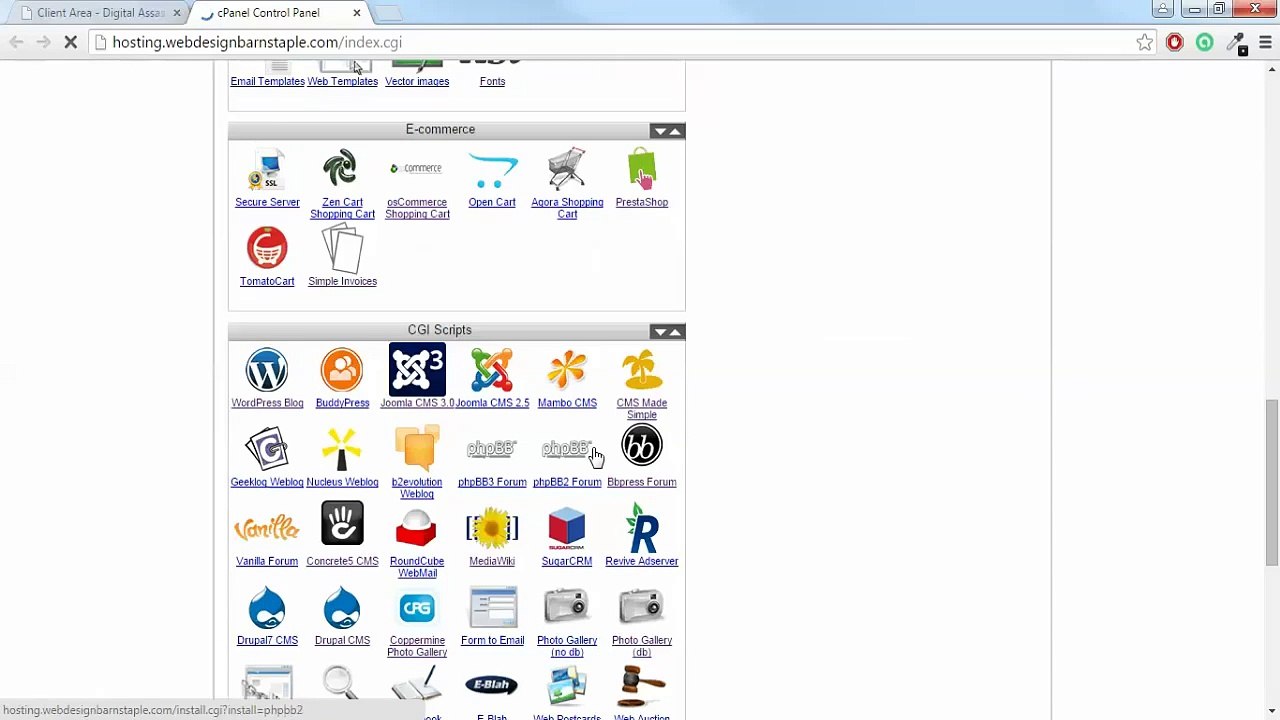Click the Simple Invoices icon
Viewport: 1280px width, 720px height.
(x=342, y=248)
